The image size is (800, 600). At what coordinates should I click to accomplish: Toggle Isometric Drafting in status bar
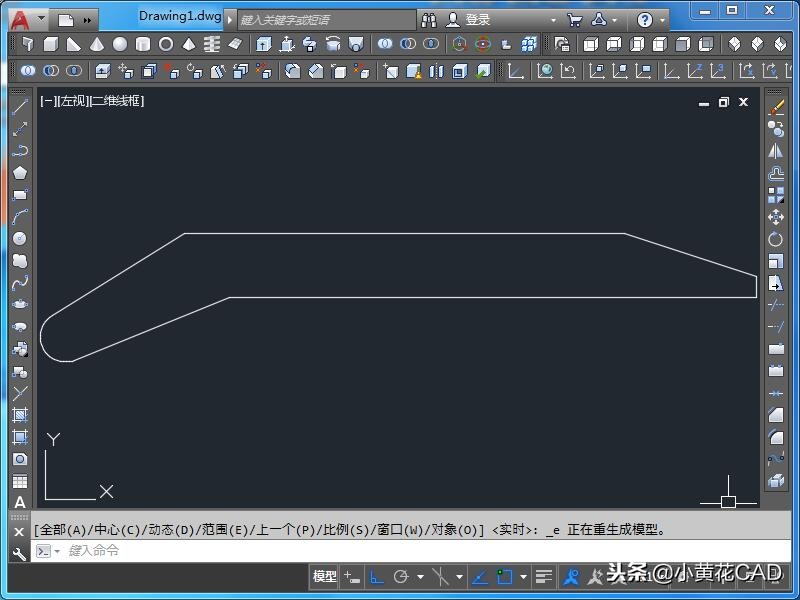440,577
